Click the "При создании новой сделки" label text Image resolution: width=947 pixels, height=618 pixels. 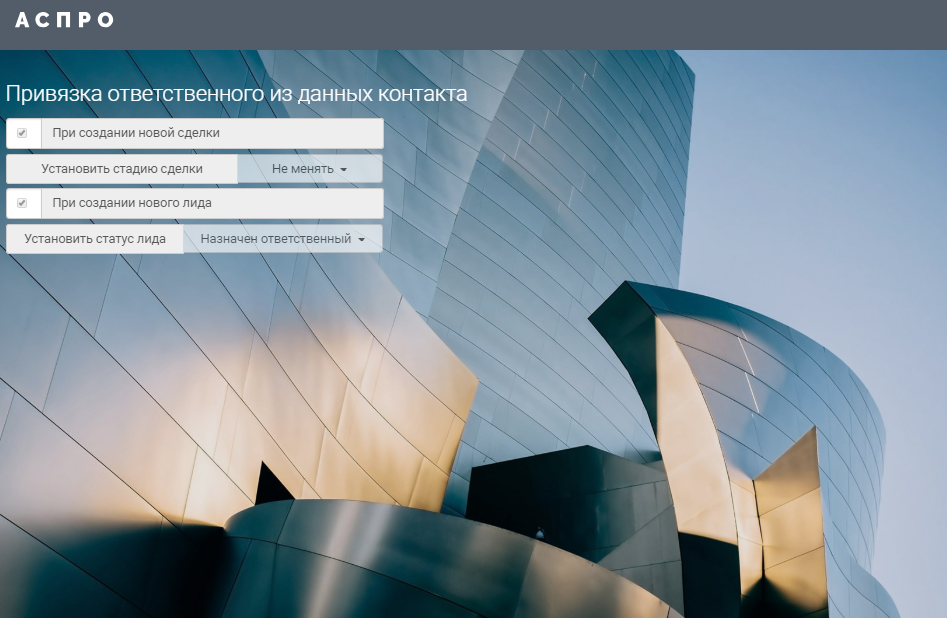pyautogui.click(x=136, y=133)
